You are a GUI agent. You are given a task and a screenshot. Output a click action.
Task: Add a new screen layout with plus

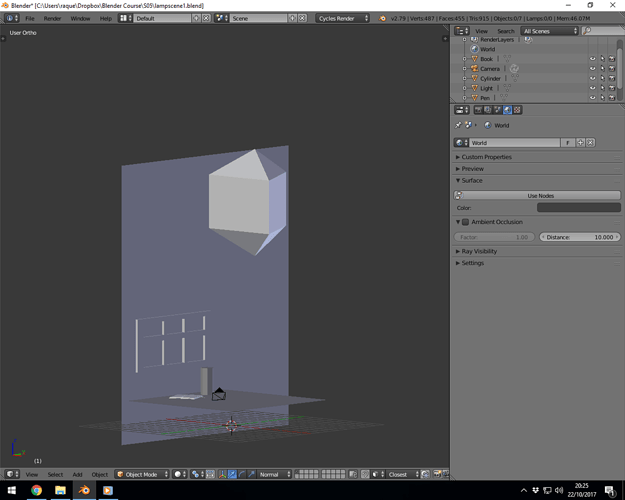pos(196,18)
